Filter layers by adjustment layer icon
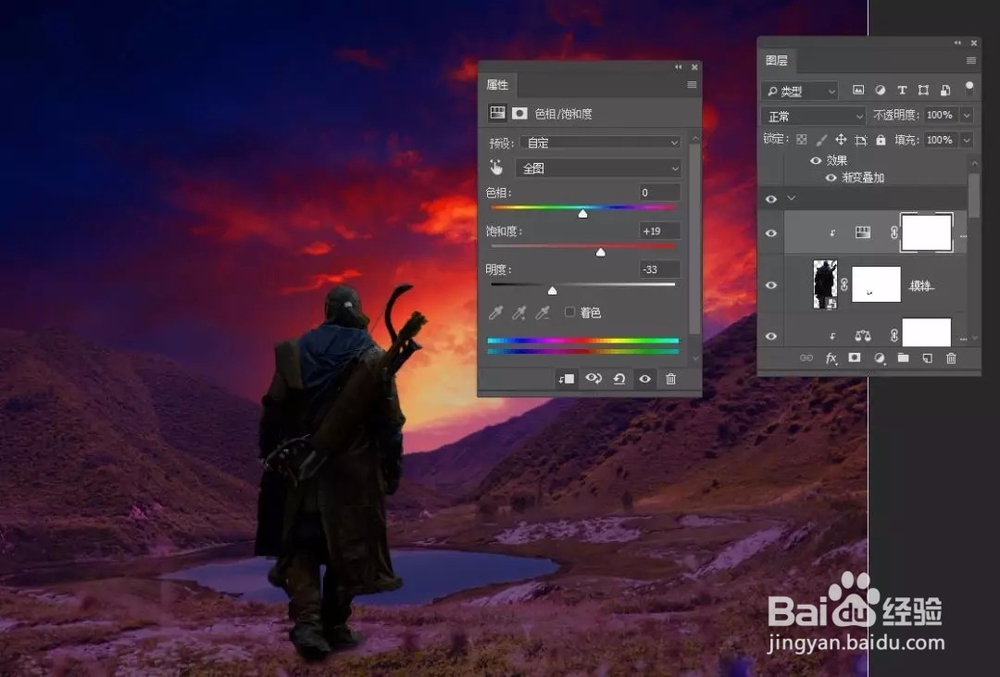The width and height of the screenshot is (1000, 677). pyautogui.click(x=880, y=90)
